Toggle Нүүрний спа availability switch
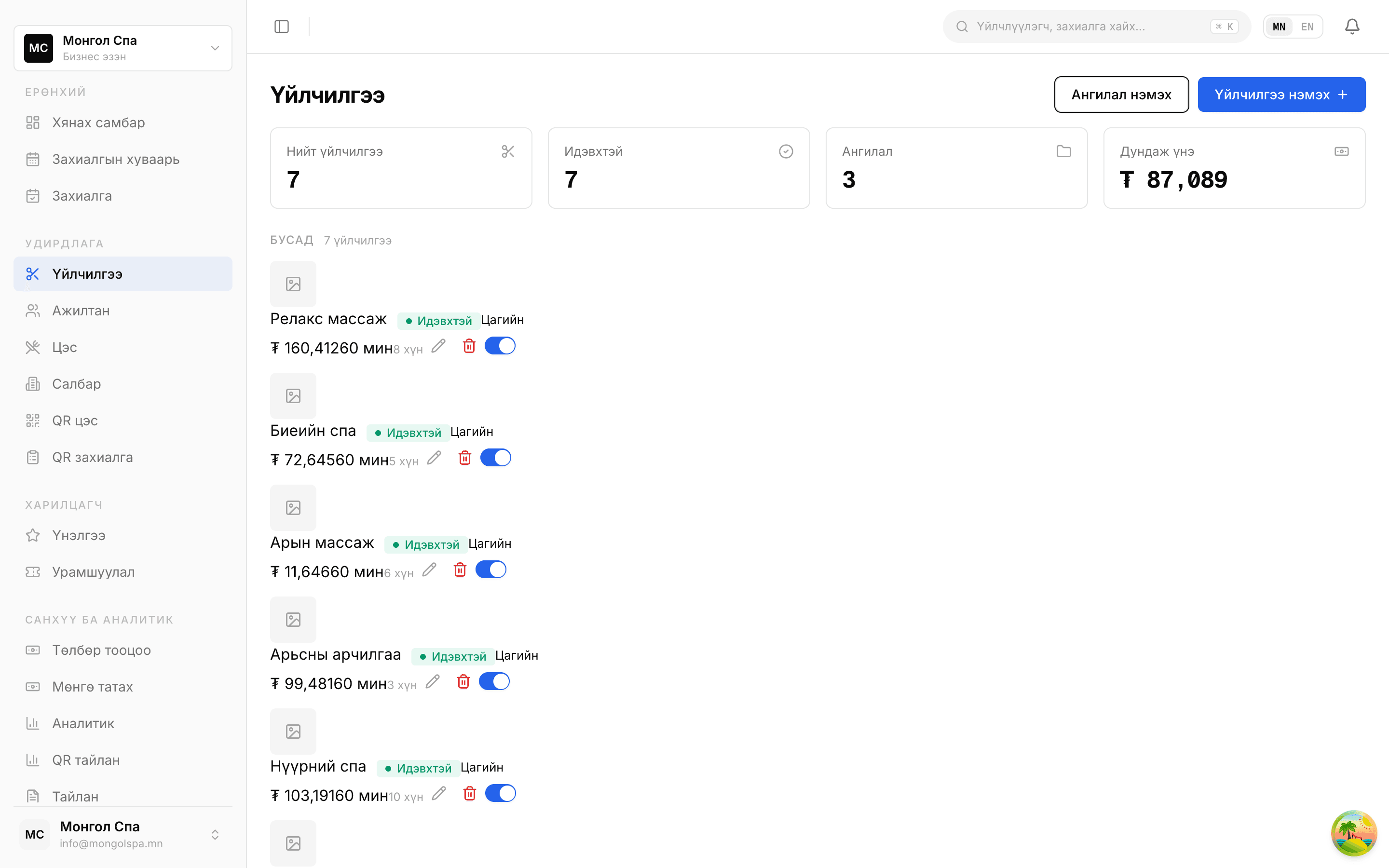The height and width of the screenshot is (868, 1389). pos(501,794)
